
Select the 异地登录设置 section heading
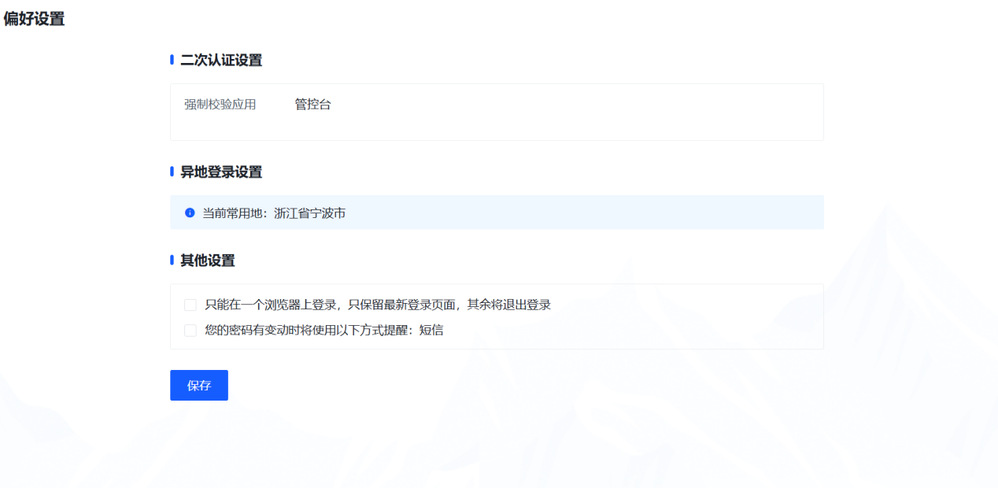(221, 172)
